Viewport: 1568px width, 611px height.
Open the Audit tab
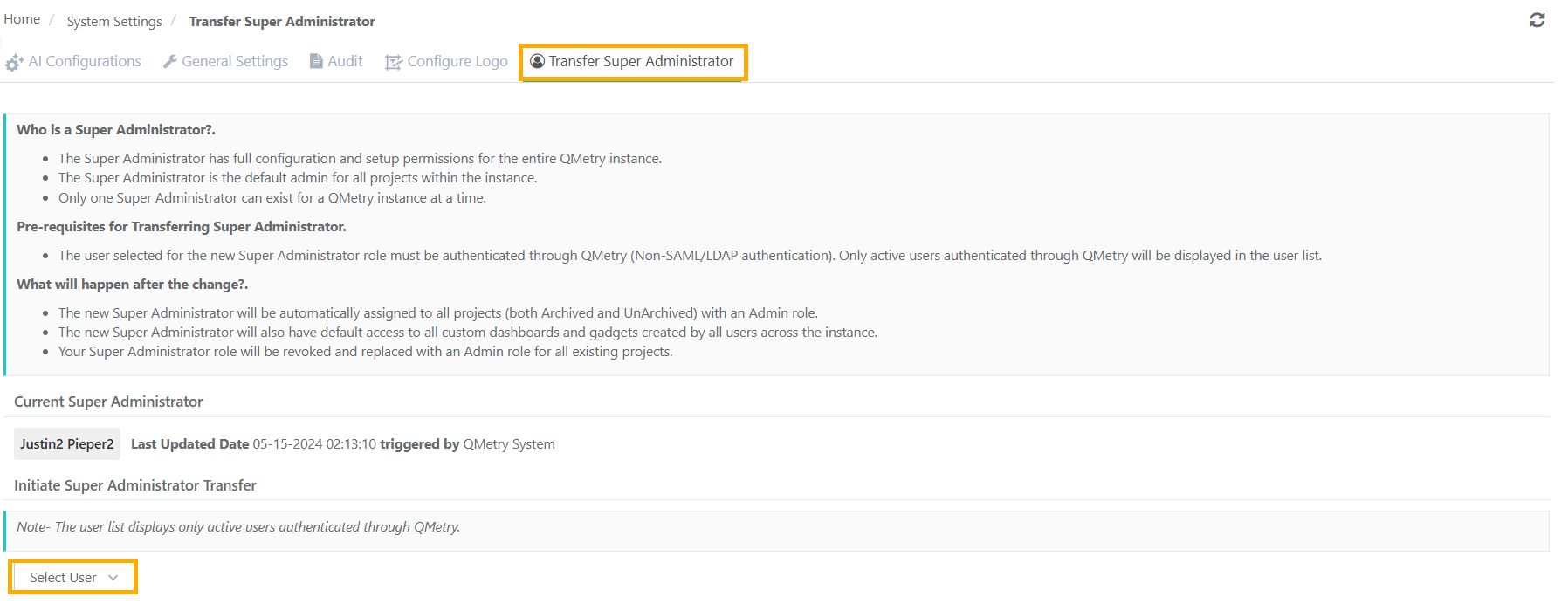pos(336,62)
